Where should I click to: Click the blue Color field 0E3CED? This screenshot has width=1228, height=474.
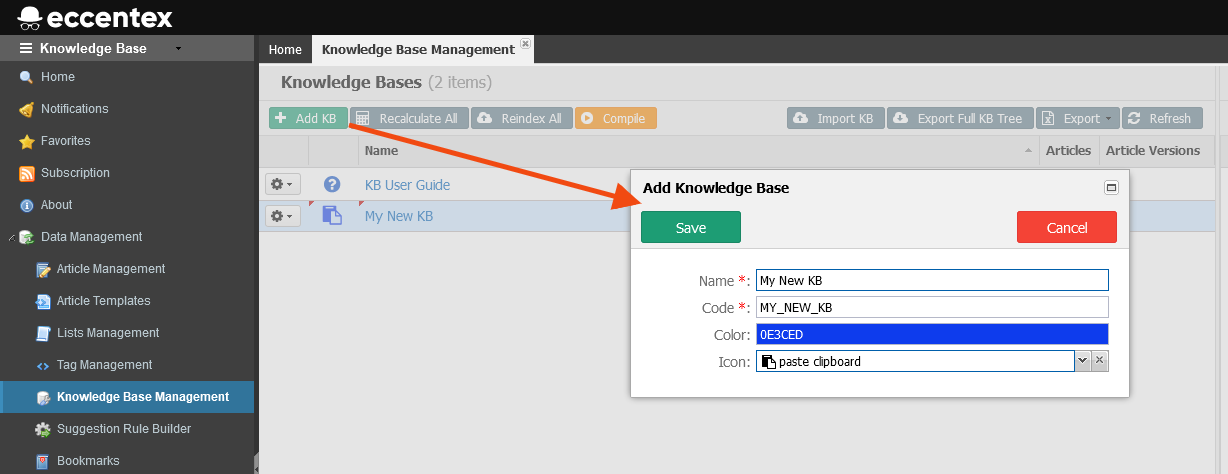932,334
